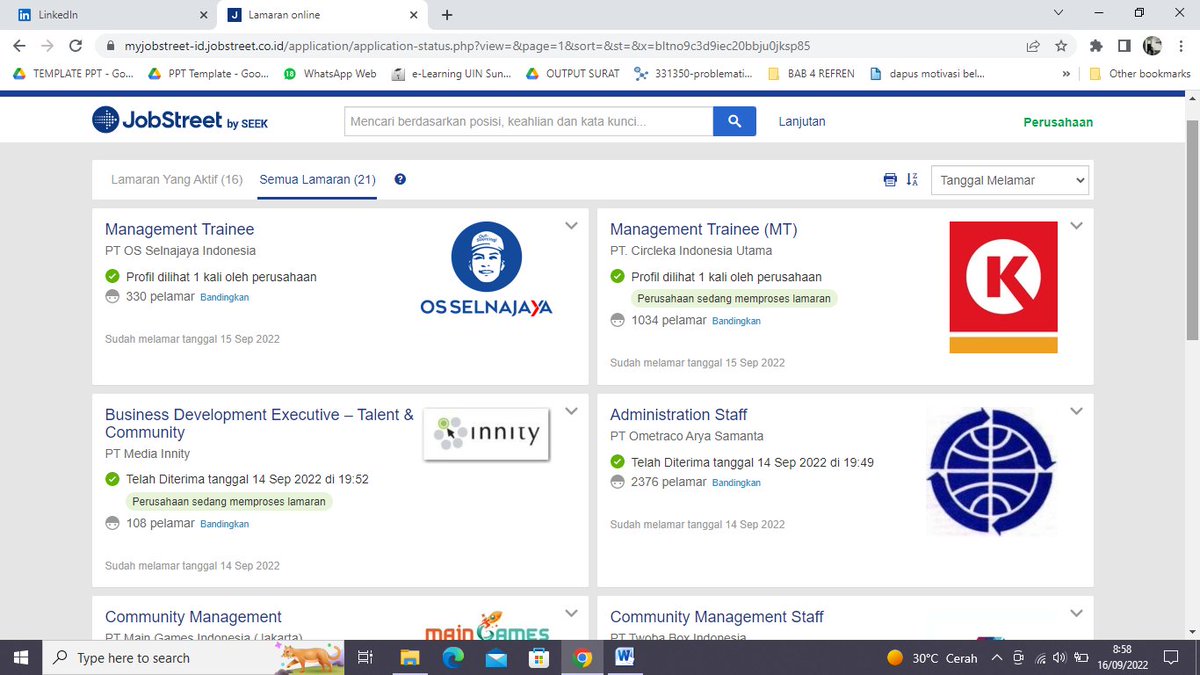The width and height of the screenshot is (1200, 675).
Task: Open the OS Selnajaya company logo
Action: (x=486, y=270)
